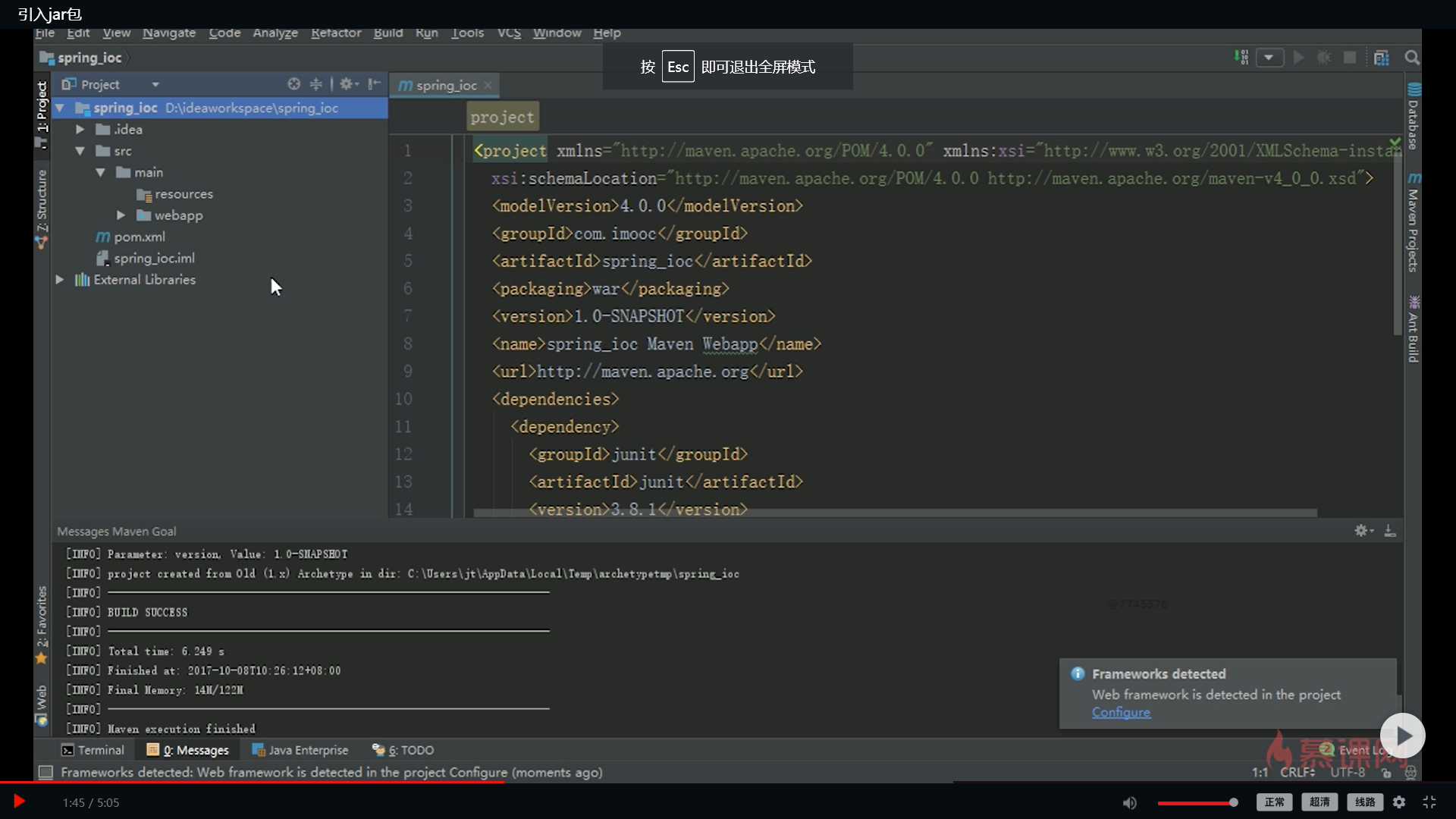Select the resources folder

[x=175, y=194]
